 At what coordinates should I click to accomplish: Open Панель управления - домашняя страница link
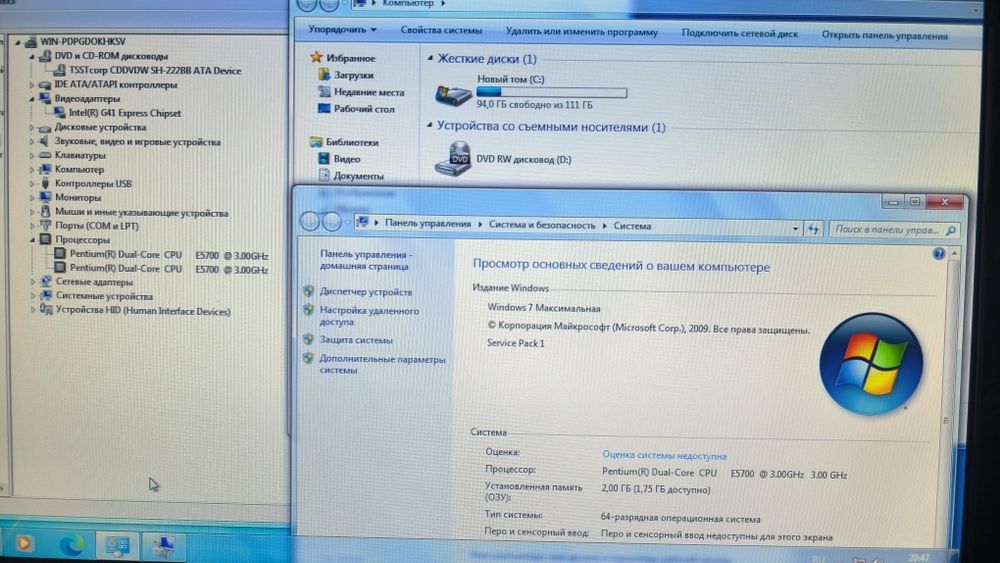tap(366, 260)
